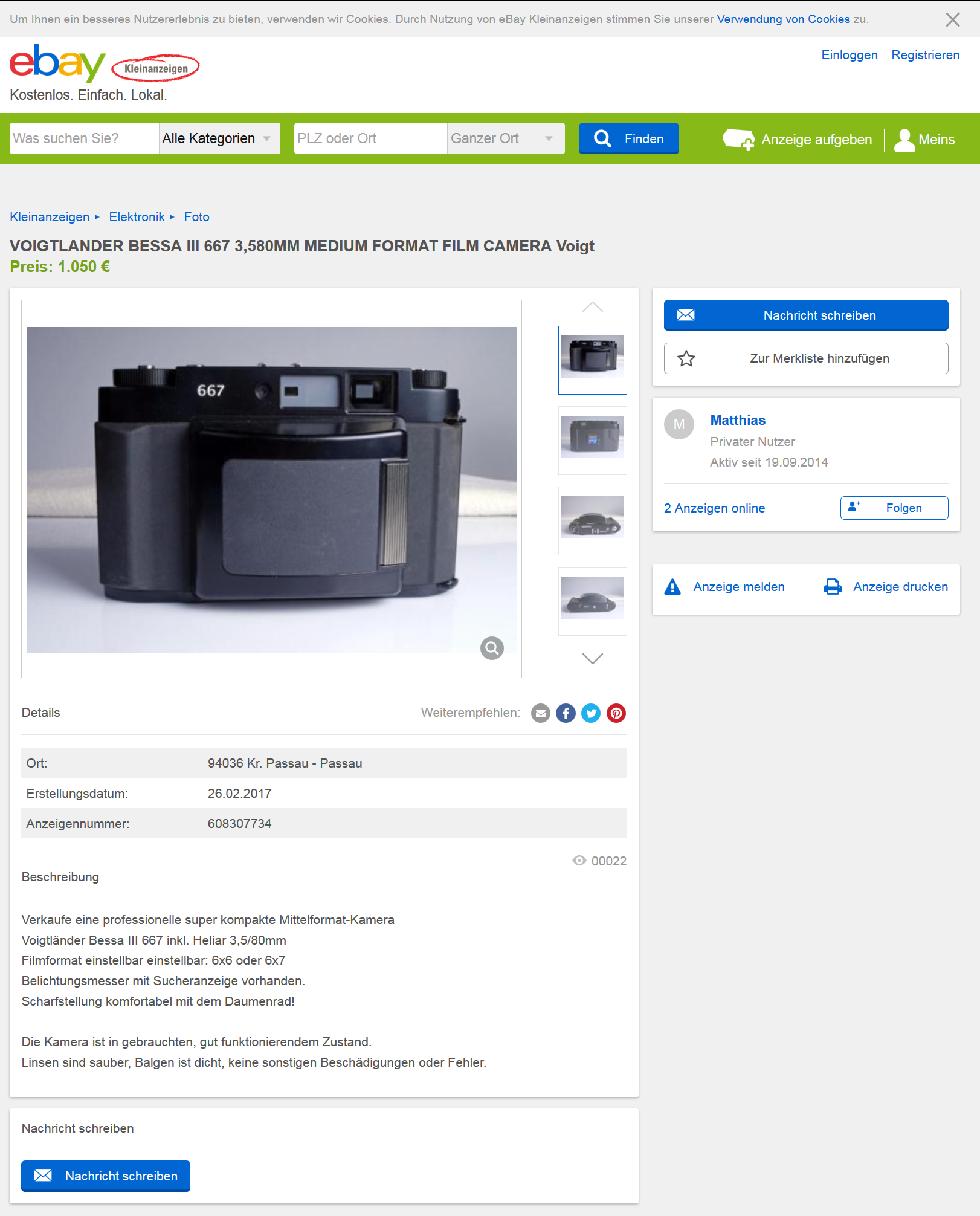Share listing on Facebook icon
This screenshot has height=1216, width=980.
coord(566,713)
